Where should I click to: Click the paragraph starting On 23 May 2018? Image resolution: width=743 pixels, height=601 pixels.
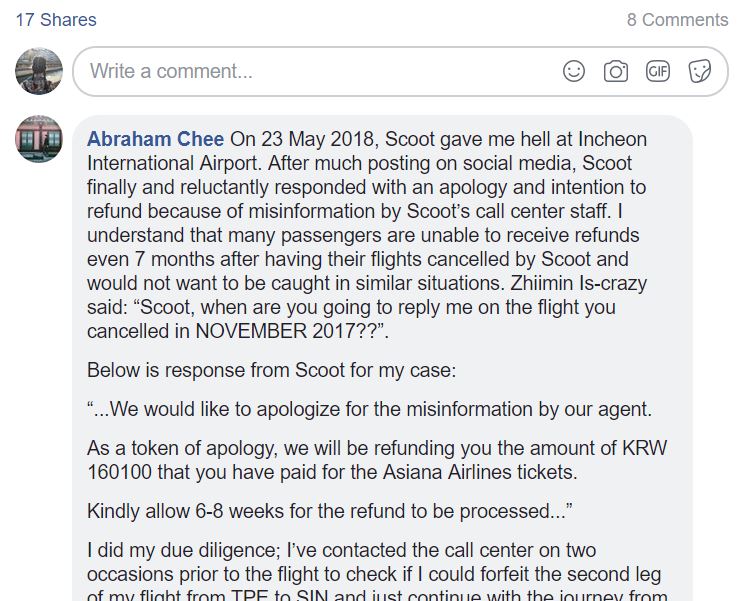coord(367,235)
